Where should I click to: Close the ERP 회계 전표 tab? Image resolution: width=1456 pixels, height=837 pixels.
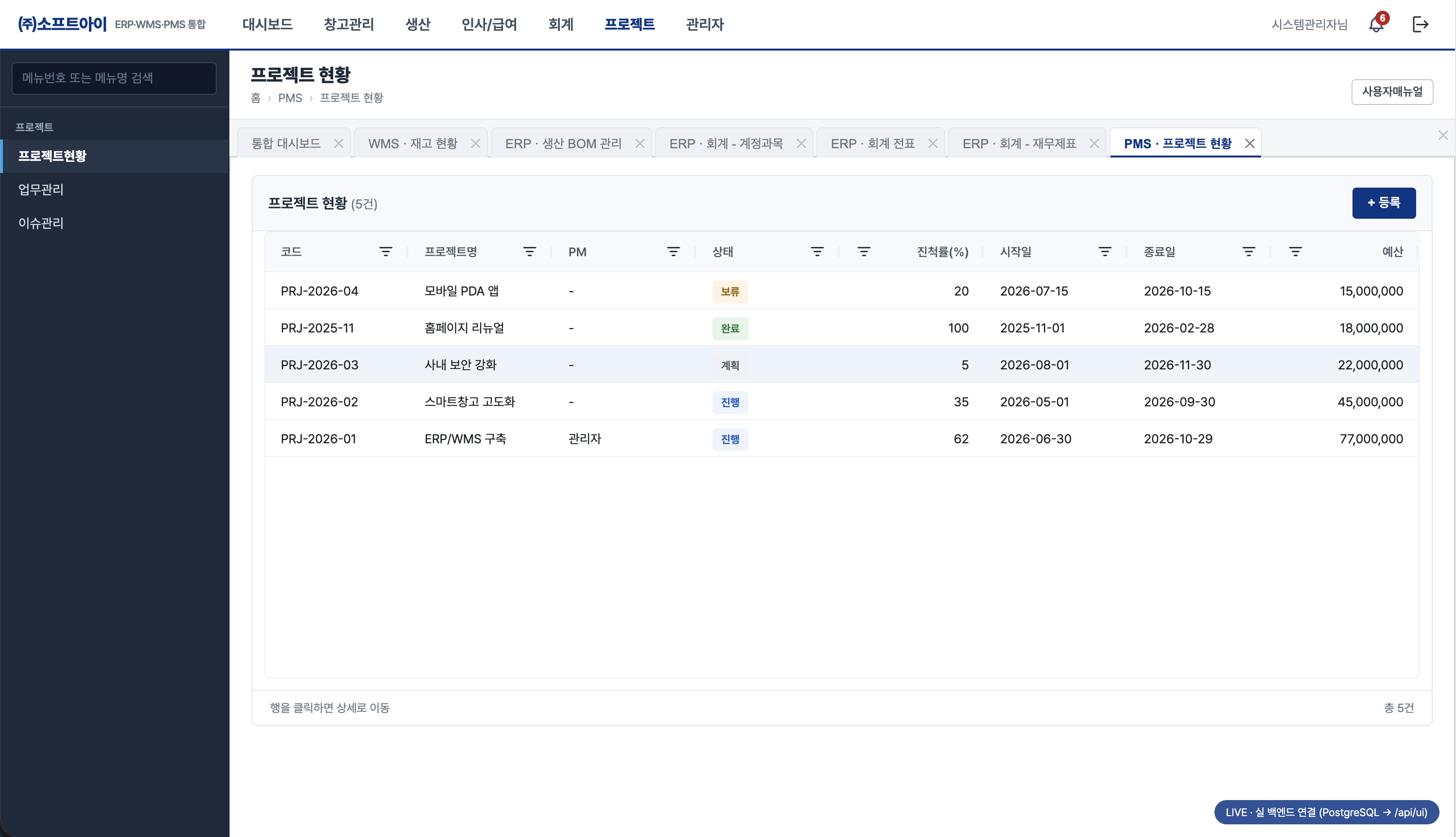(x=933, y=144)
